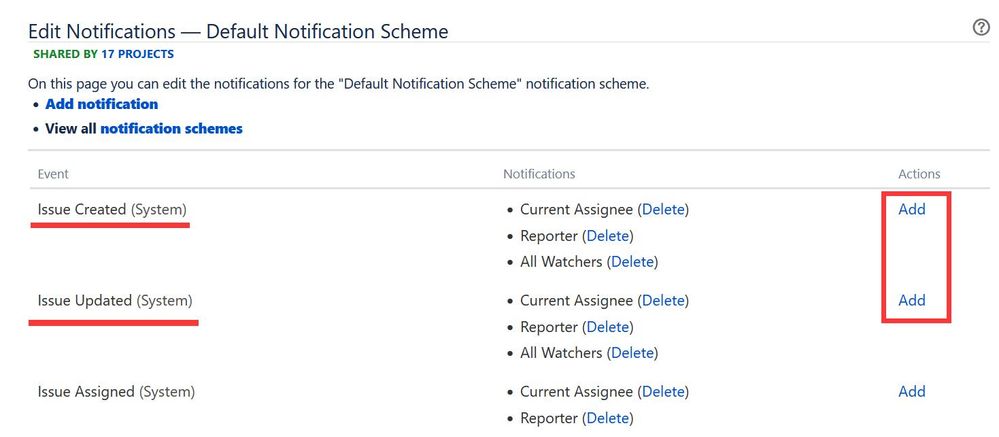Image resolution: width=999 pixels, height=437 pixels.
Task: Delete Reporter from Issue Created
Action: [x=608, y=236]
